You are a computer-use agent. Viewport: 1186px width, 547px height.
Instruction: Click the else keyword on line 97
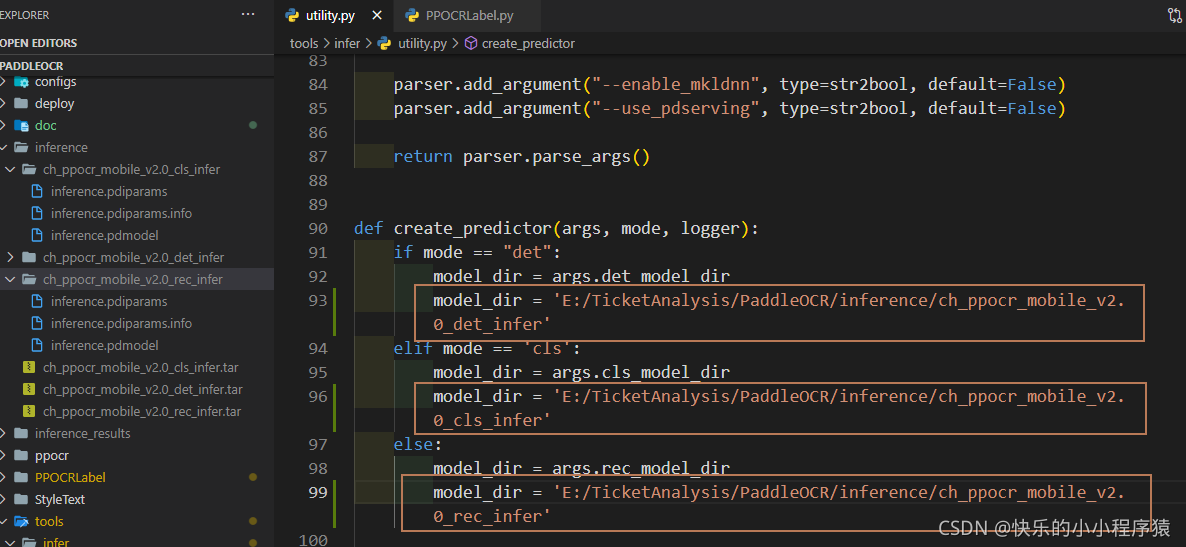coord(413,445)
